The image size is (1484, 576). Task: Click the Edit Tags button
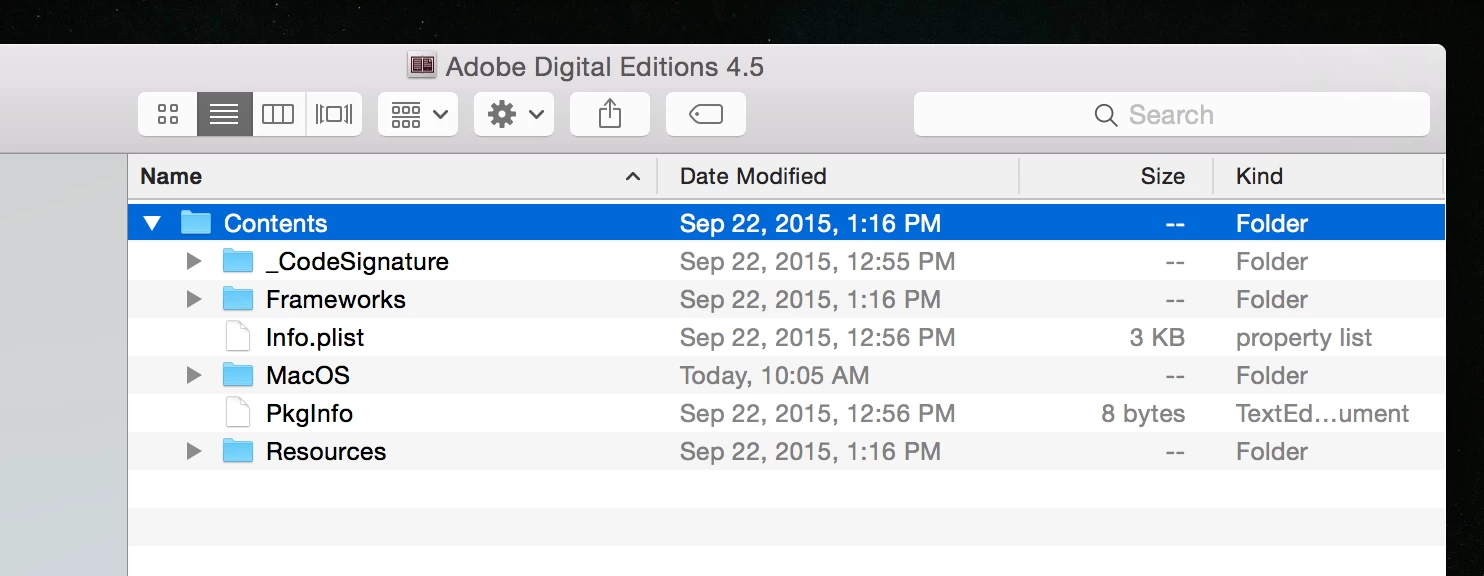pyautogui.click(x=706, y=114)
